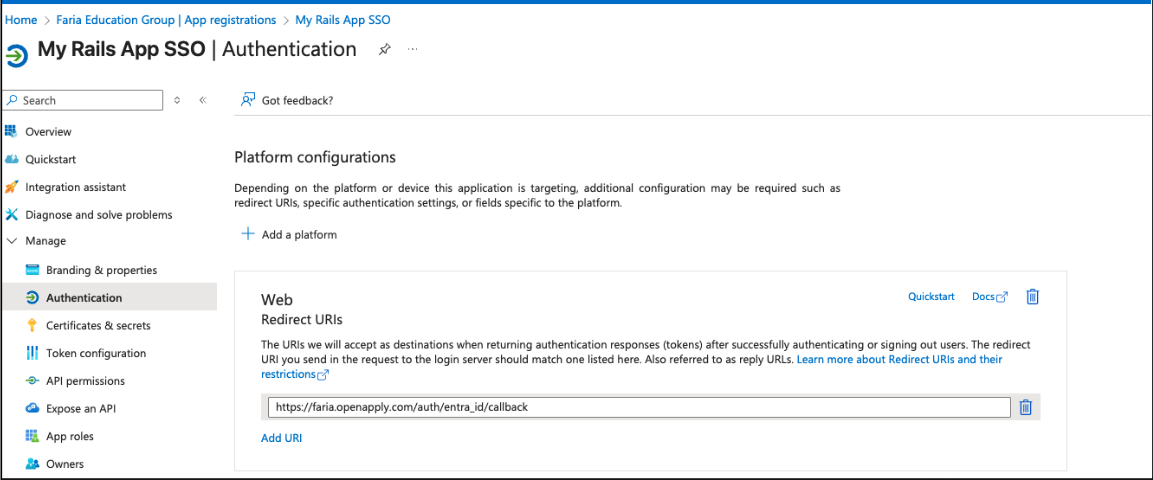Click the Got feedback icon
Image resolution: width=1153 pixels, height=480 pixels.
(x=248, y=100)
